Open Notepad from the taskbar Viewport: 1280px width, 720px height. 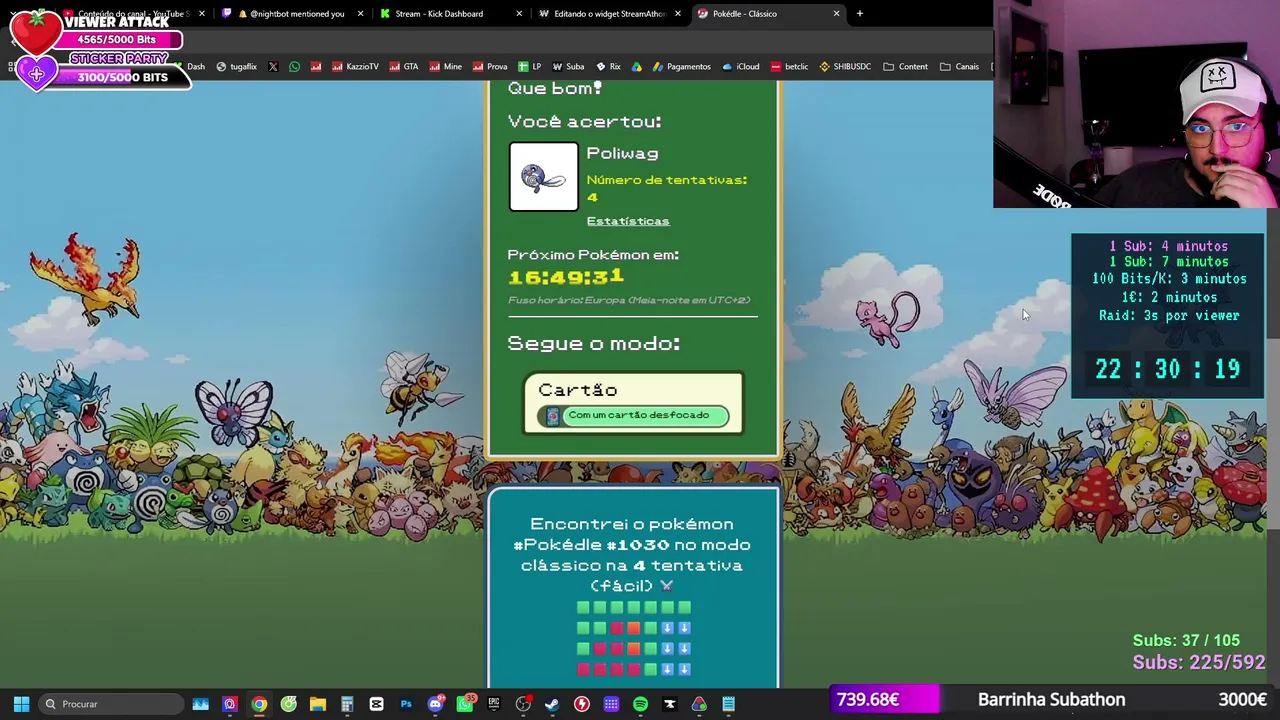click(x=729, y=704)
